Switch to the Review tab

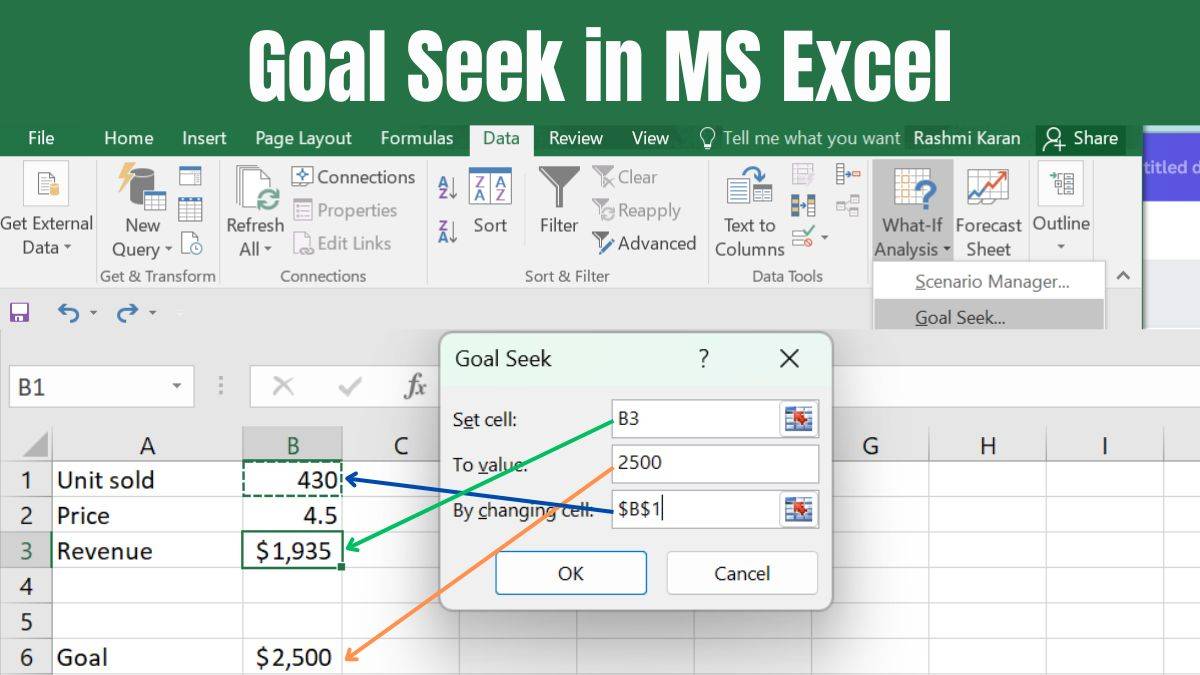[575, 138]
